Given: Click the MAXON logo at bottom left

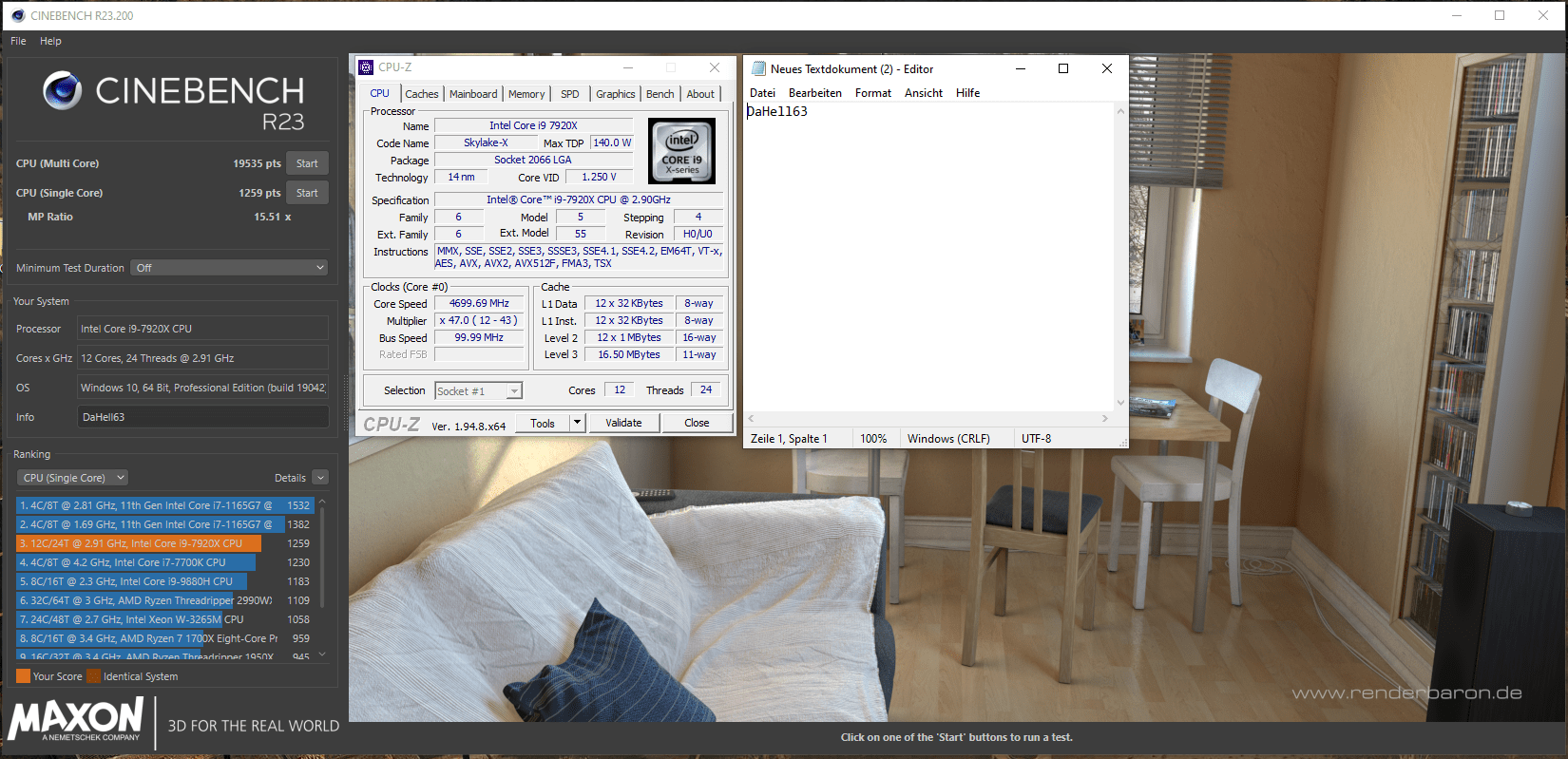Looking at the screenshot, I should (x=76, y=719).
